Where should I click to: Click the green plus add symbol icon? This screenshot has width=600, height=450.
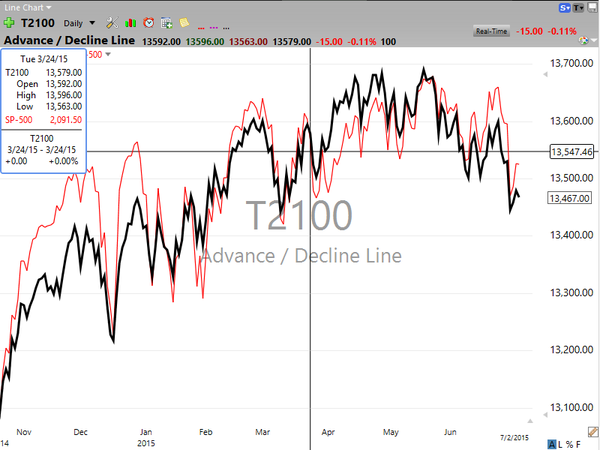9,23
